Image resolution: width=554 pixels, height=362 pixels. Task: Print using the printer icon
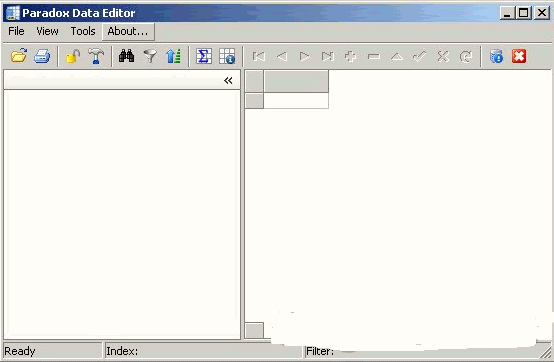click(x=42, y=56)
